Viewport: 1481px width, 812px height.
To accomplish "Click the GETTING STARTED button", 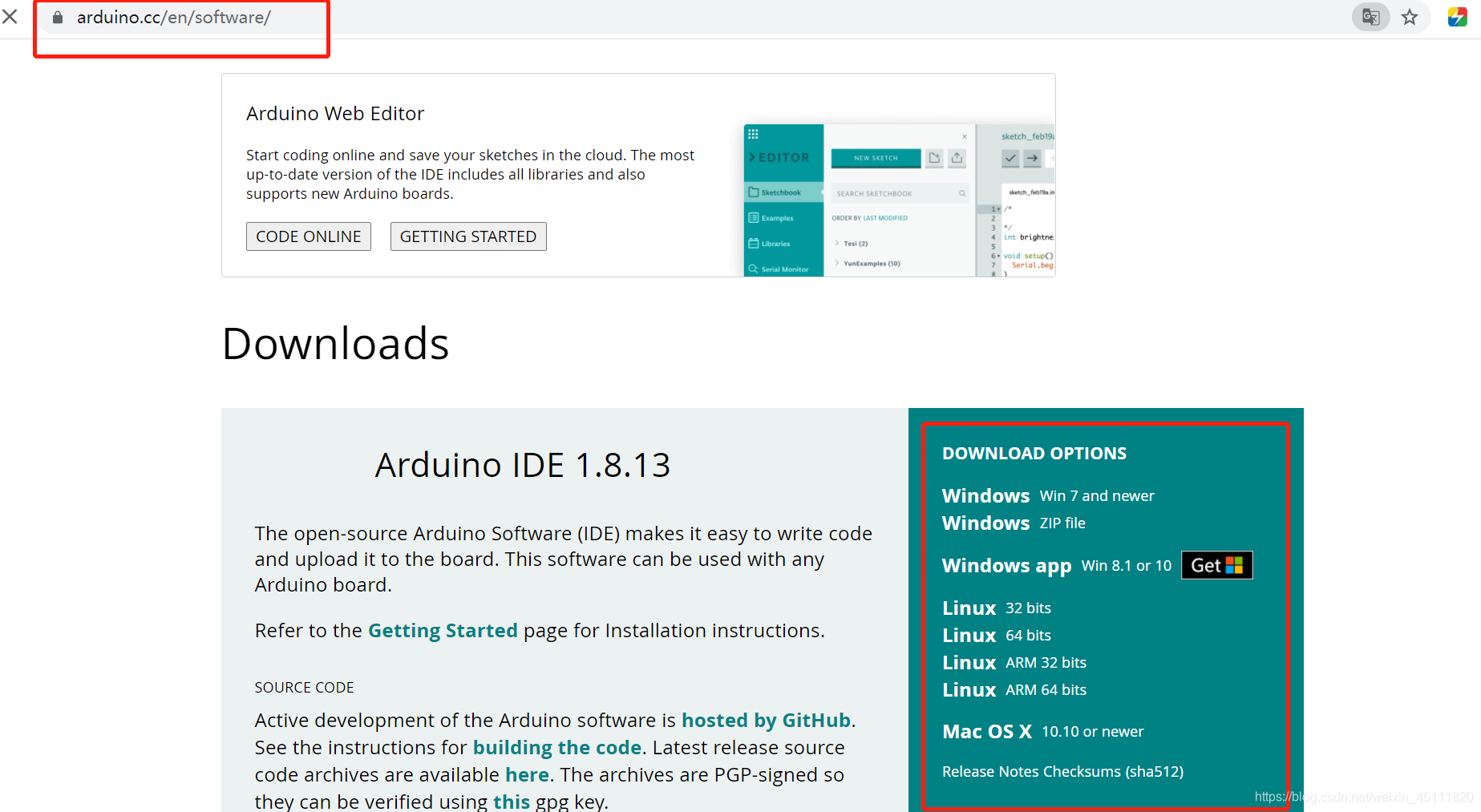I will point(468,236).
